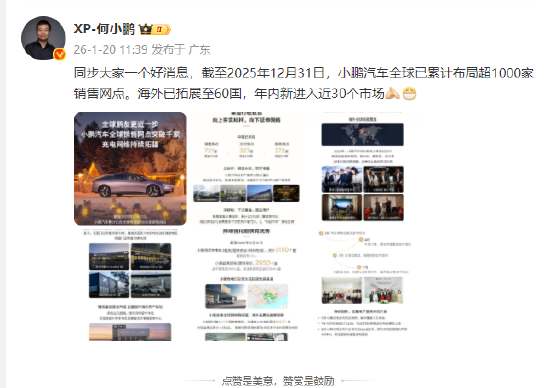
Task: Click the grinning face emoji in post
Action: (409, 94)
